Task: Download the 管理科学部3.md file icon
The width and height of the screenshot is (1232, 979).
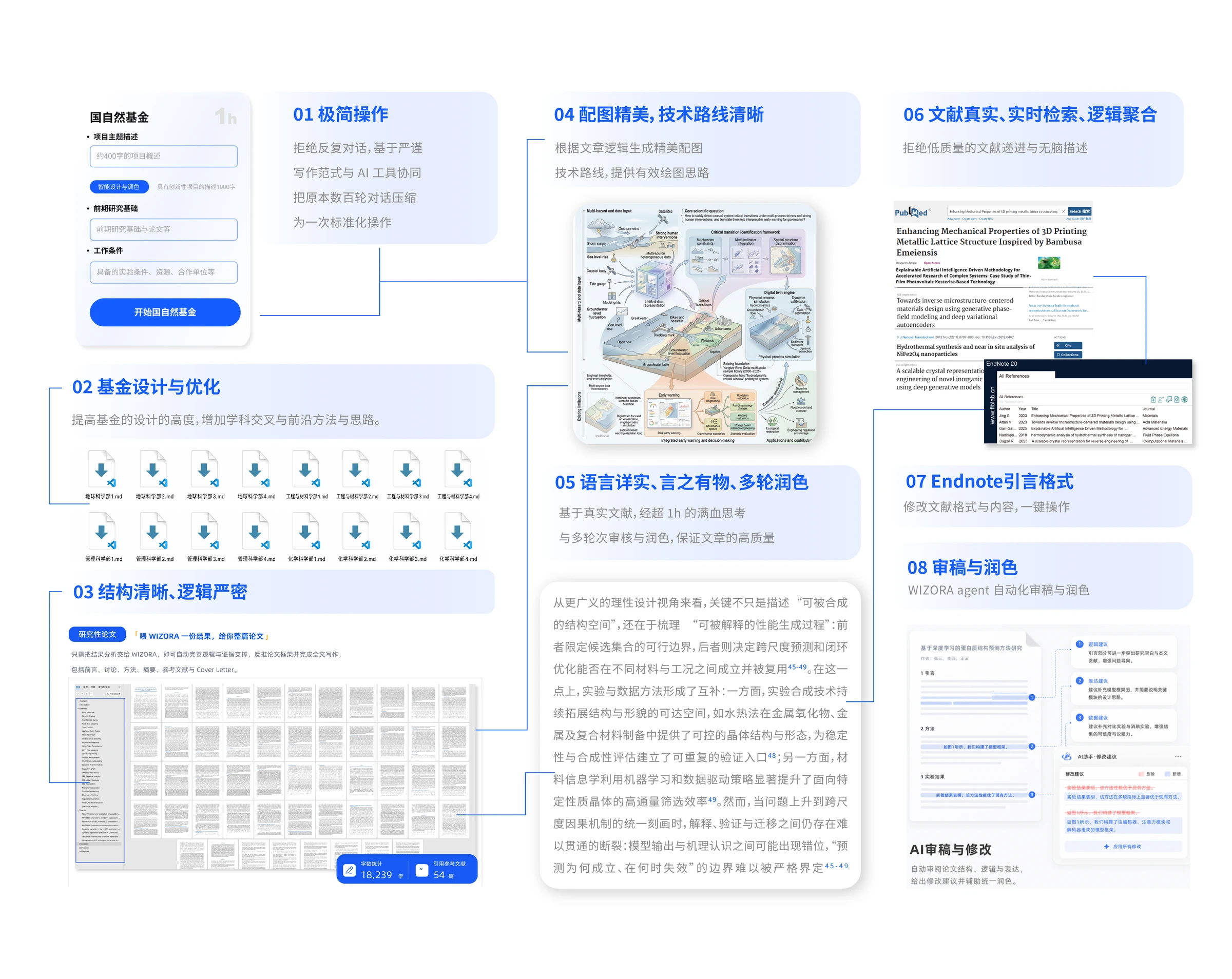Action: click(x=205, y=531)
